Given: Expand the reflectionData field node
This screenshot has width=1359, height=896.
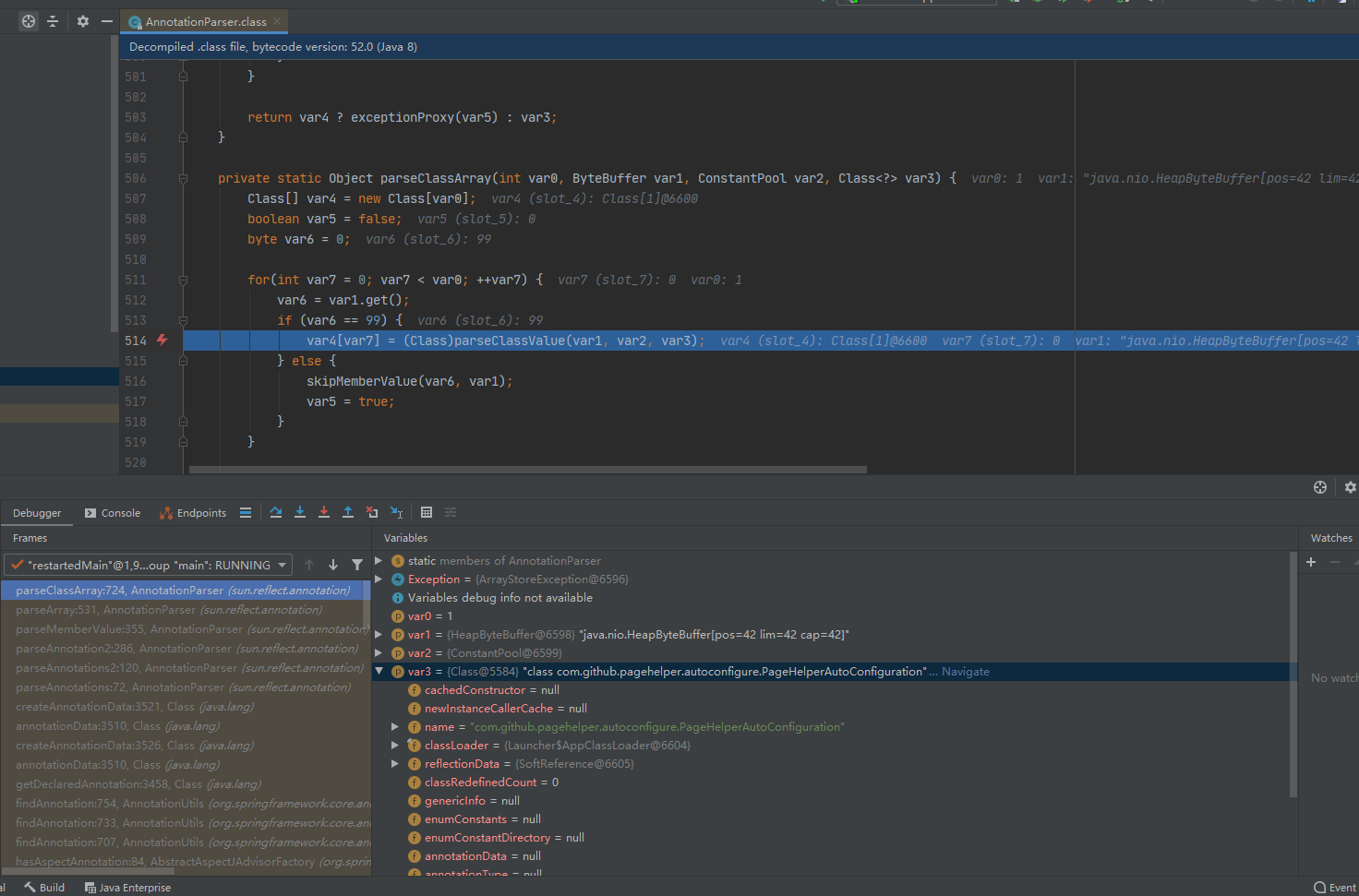Looking at the screenshot, I should click(395, 764).
